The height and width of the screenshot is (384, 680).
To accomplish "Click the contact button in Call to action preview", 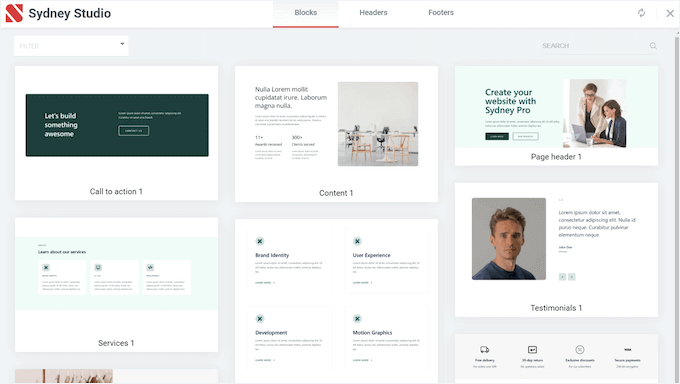I will (134, 131).
